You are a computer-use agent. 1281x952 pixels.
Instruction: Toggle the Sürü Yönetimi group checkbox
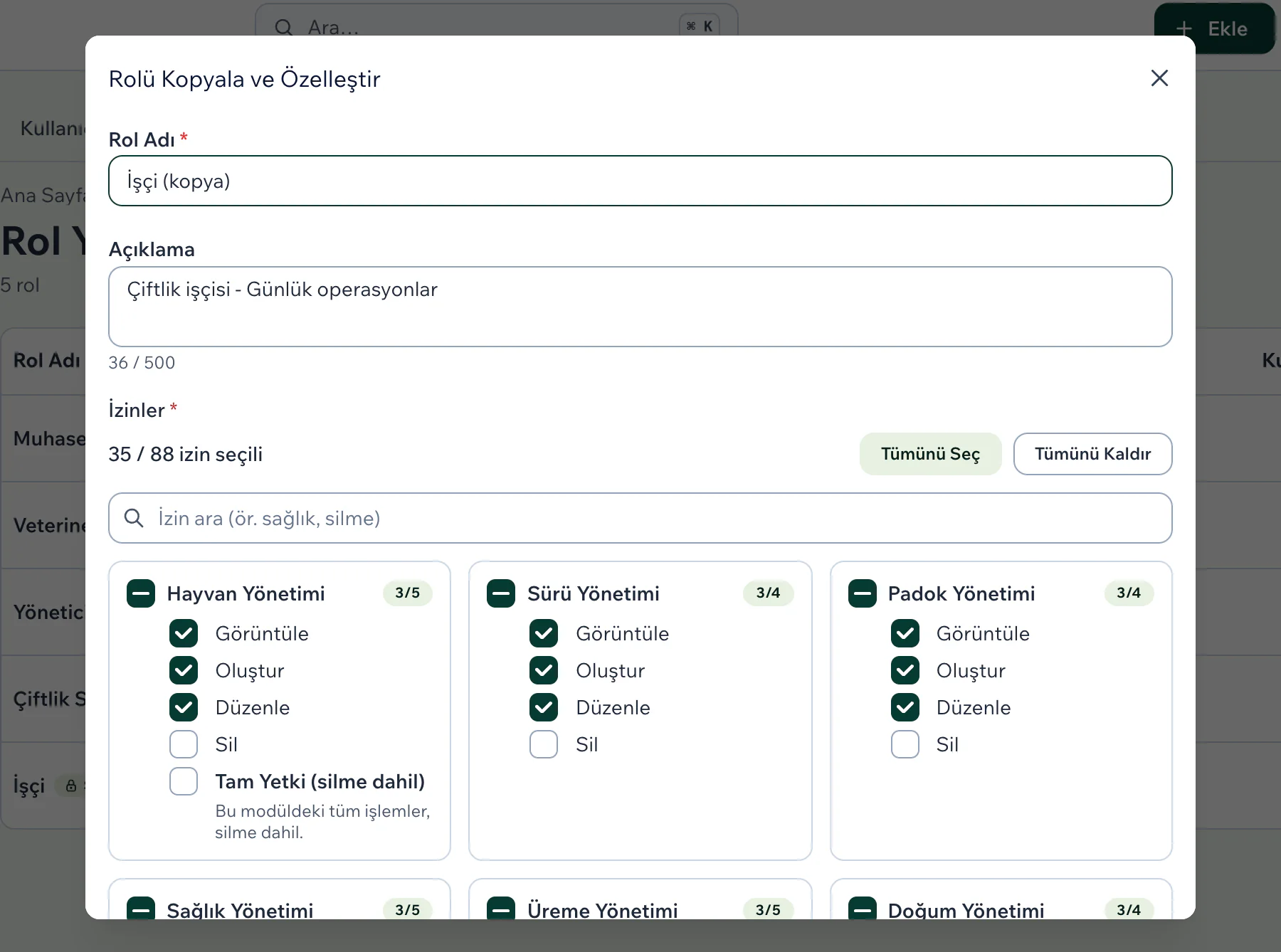[501, 593]
